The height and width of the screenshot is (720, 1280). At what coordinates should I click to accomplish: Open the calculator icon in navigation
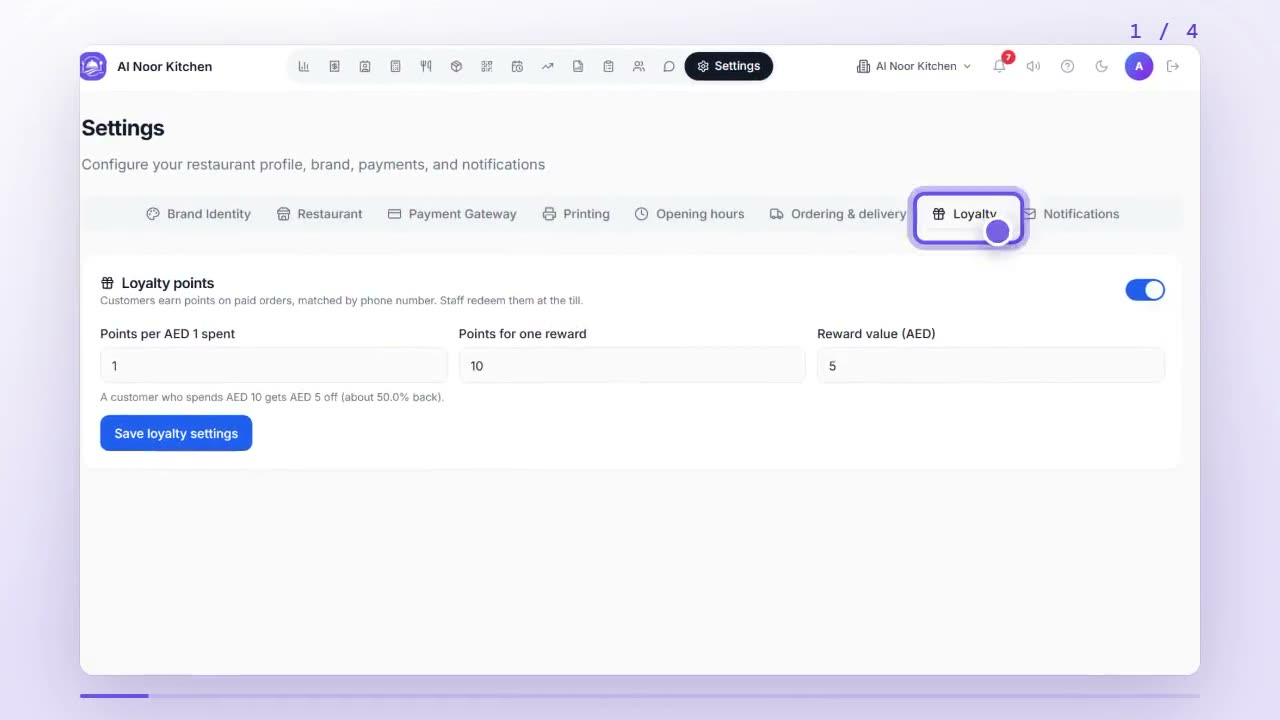click(x=395, y=66)
